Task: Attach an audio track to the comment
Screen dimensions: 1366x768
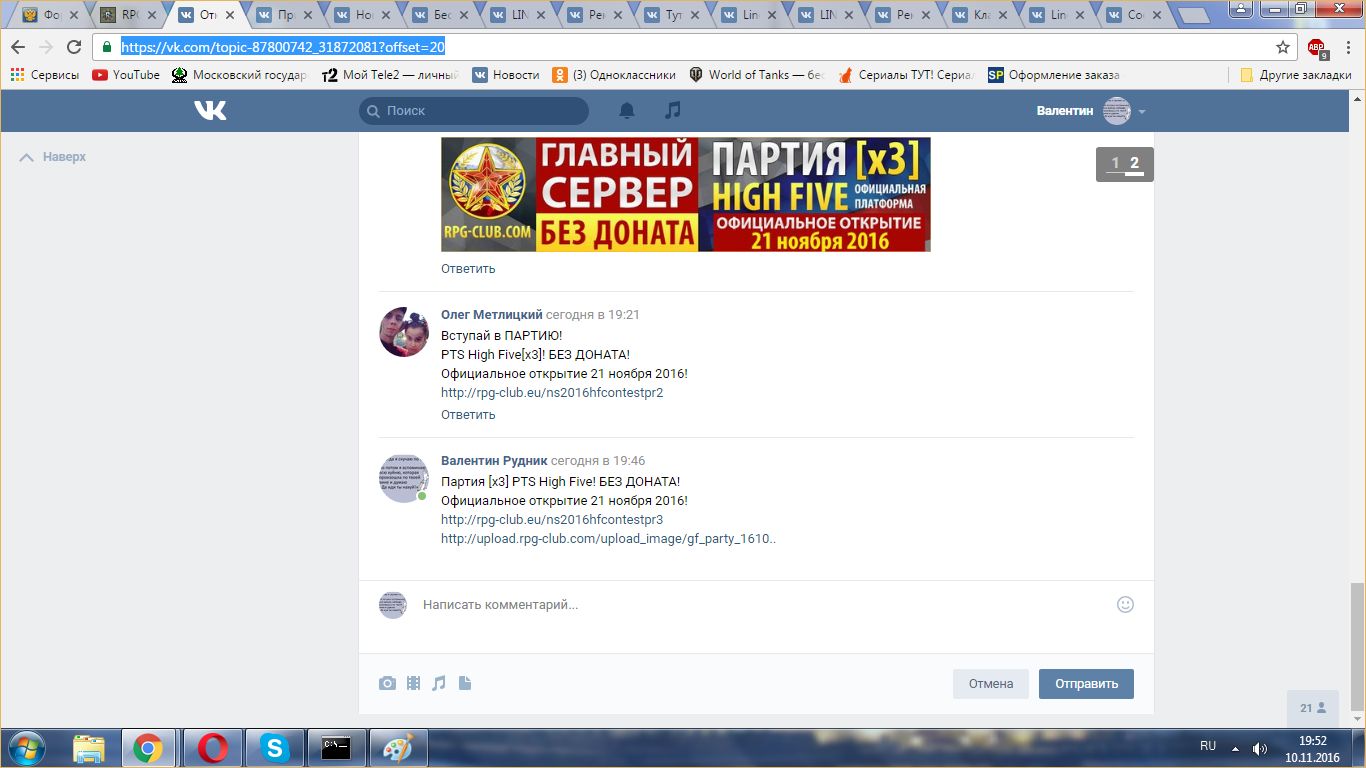Action: [438, 684]
